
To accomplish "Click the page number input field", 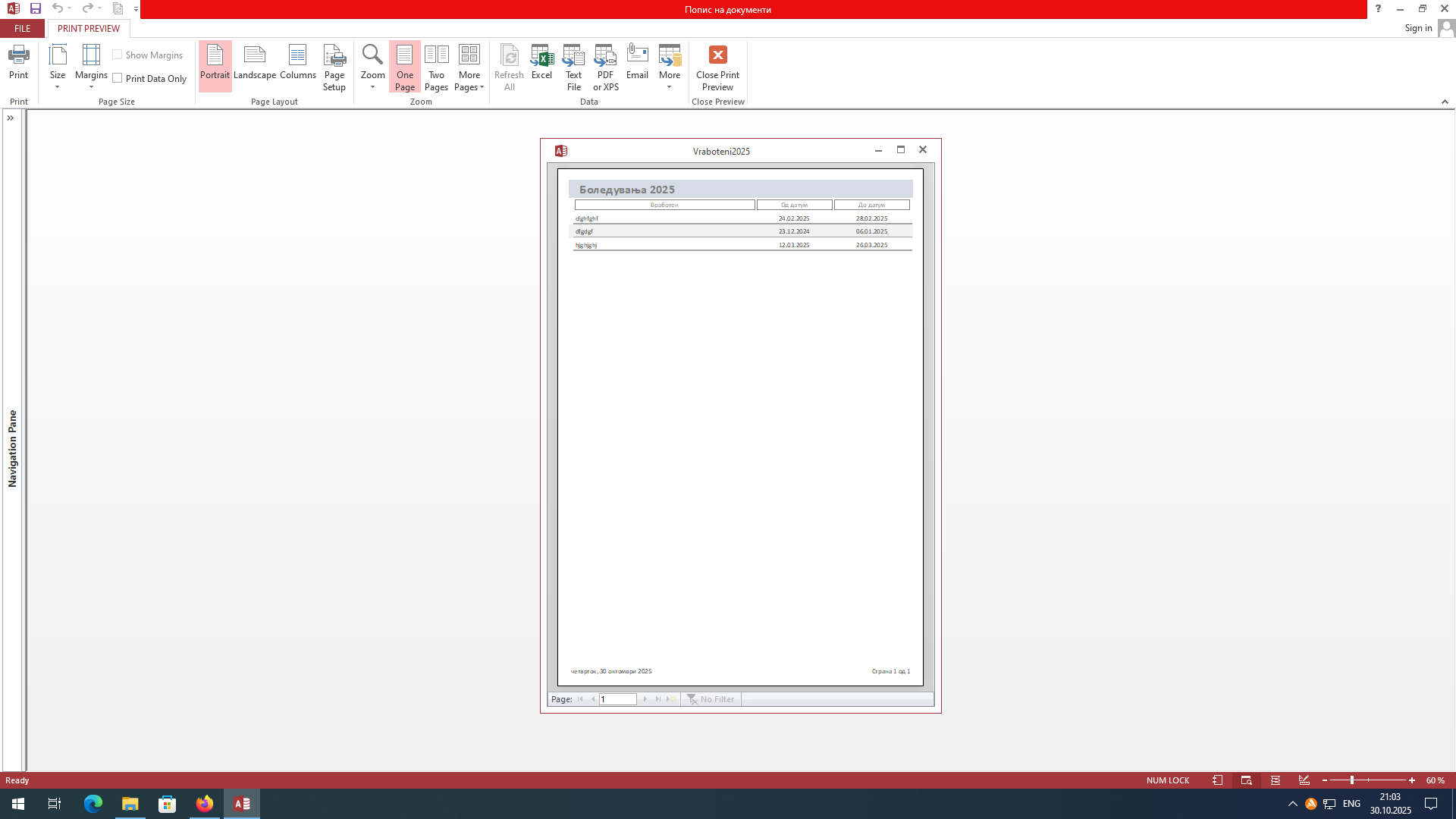I will point(617,699).
